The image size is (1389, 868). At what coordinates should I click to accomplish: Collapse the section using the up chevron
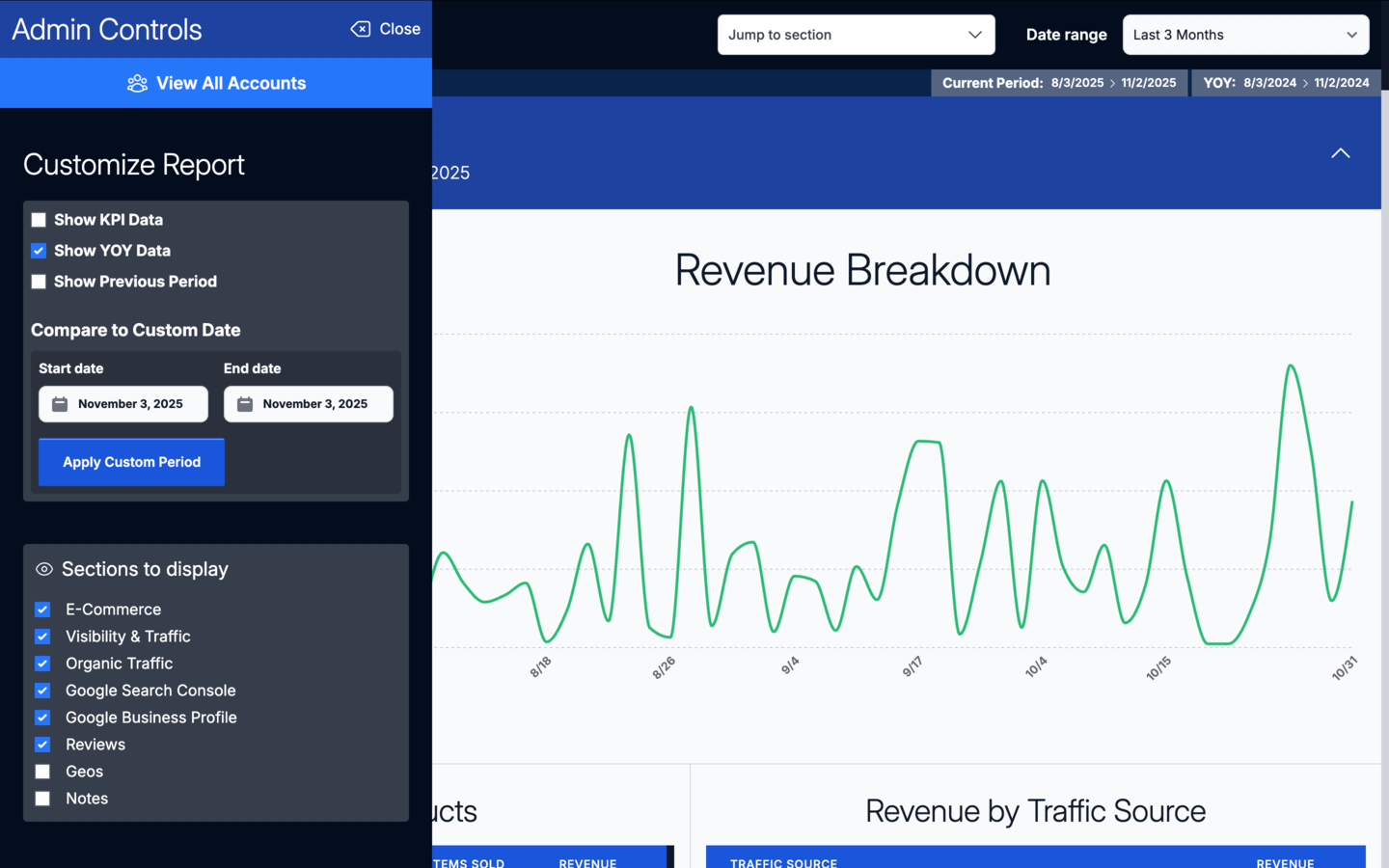pos(1340,153)
